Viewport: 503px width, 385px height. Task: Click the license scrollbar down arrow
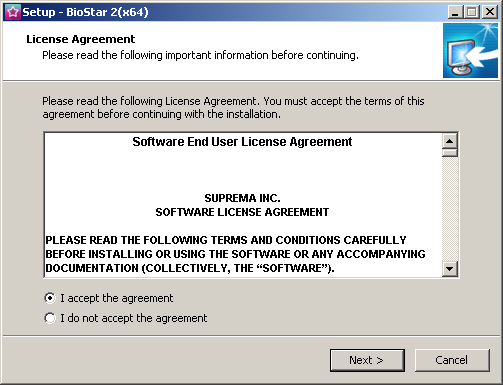[450, 269]
